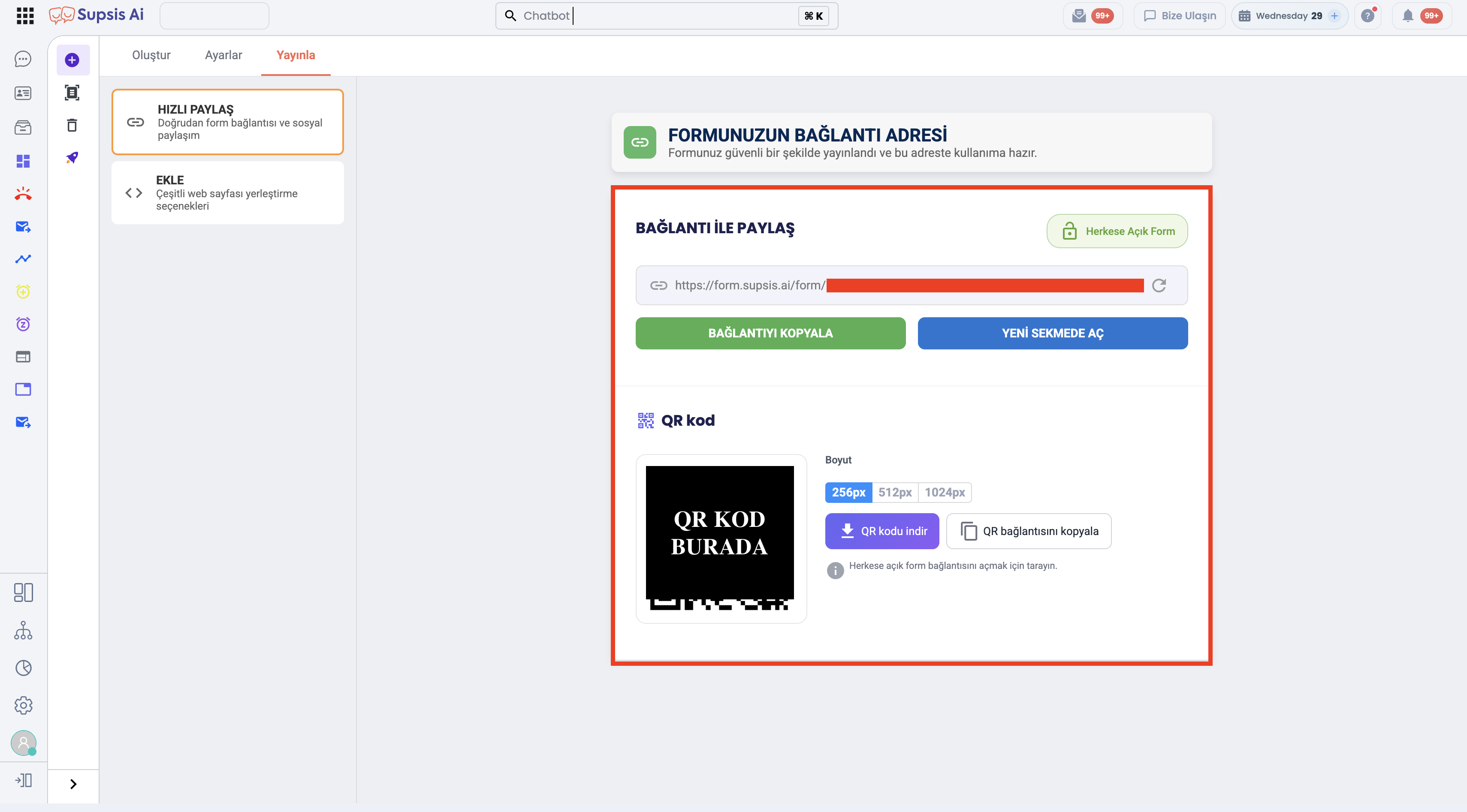Click the green link icon in header
1467x812 pixels.
pyautogui.click(x=640, y=141)
